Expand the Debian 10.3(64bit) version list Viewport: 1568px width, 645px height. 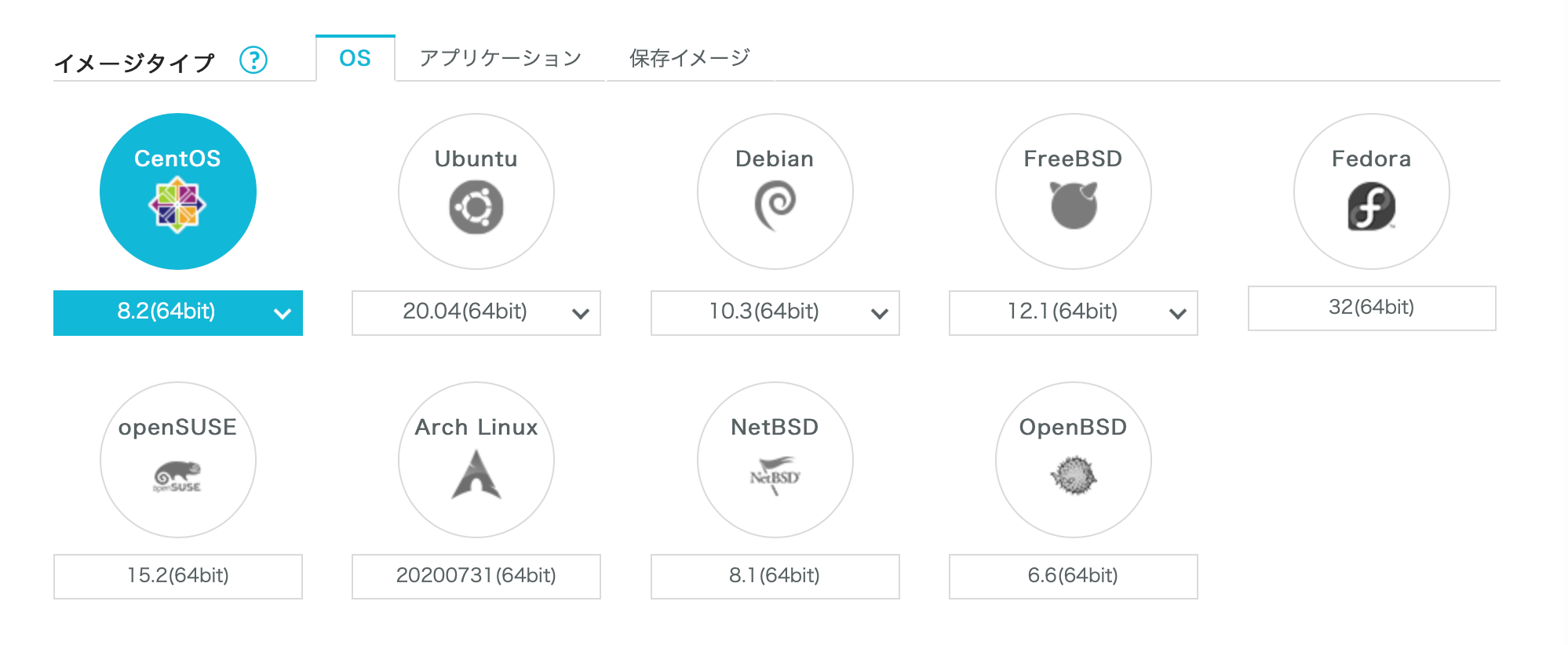(775, 313)
